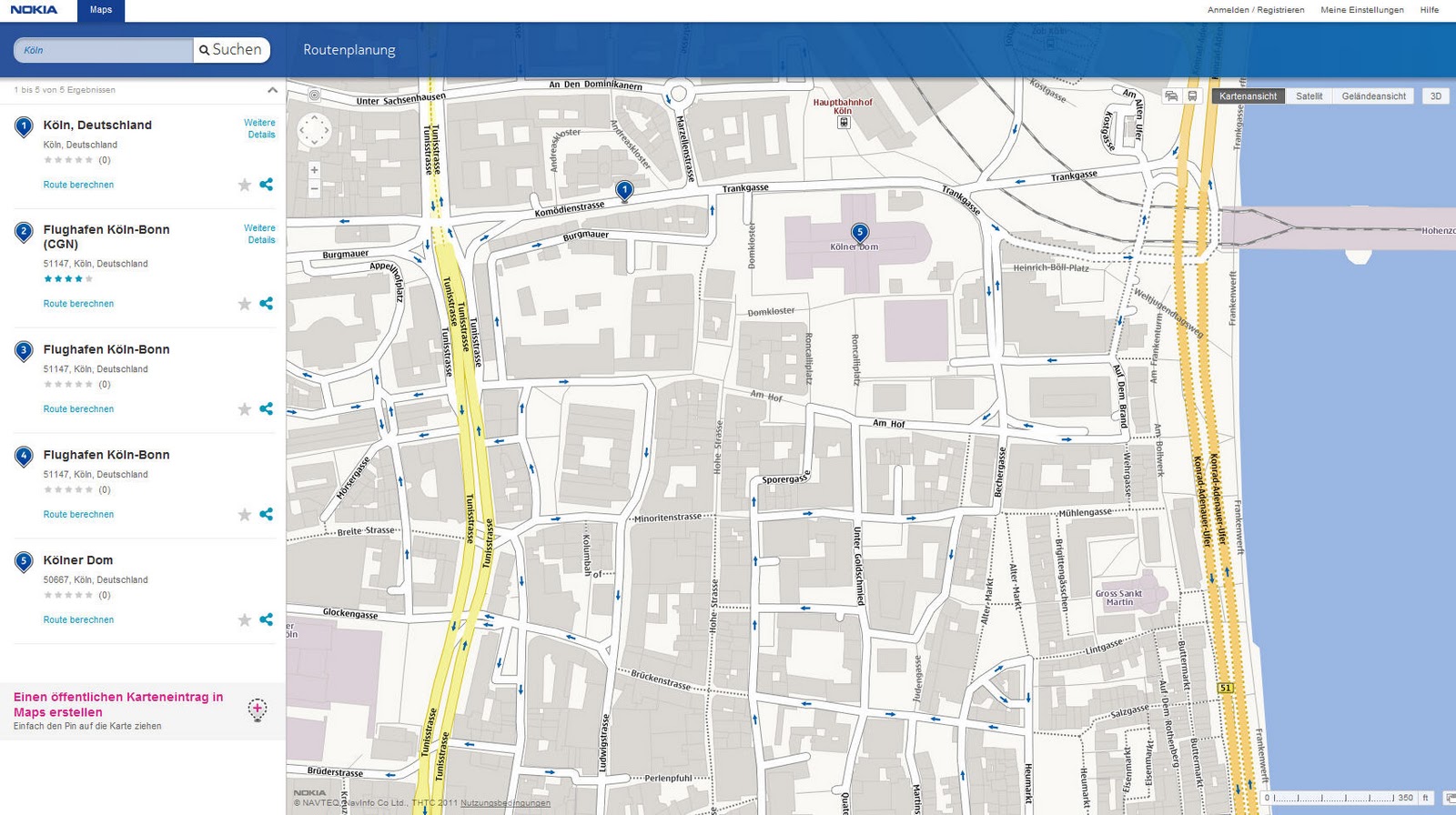Share result 3 Flughafen Köln-Bonn
Viewport: 1456px width, 815px height.
click(x=266, y=409)
